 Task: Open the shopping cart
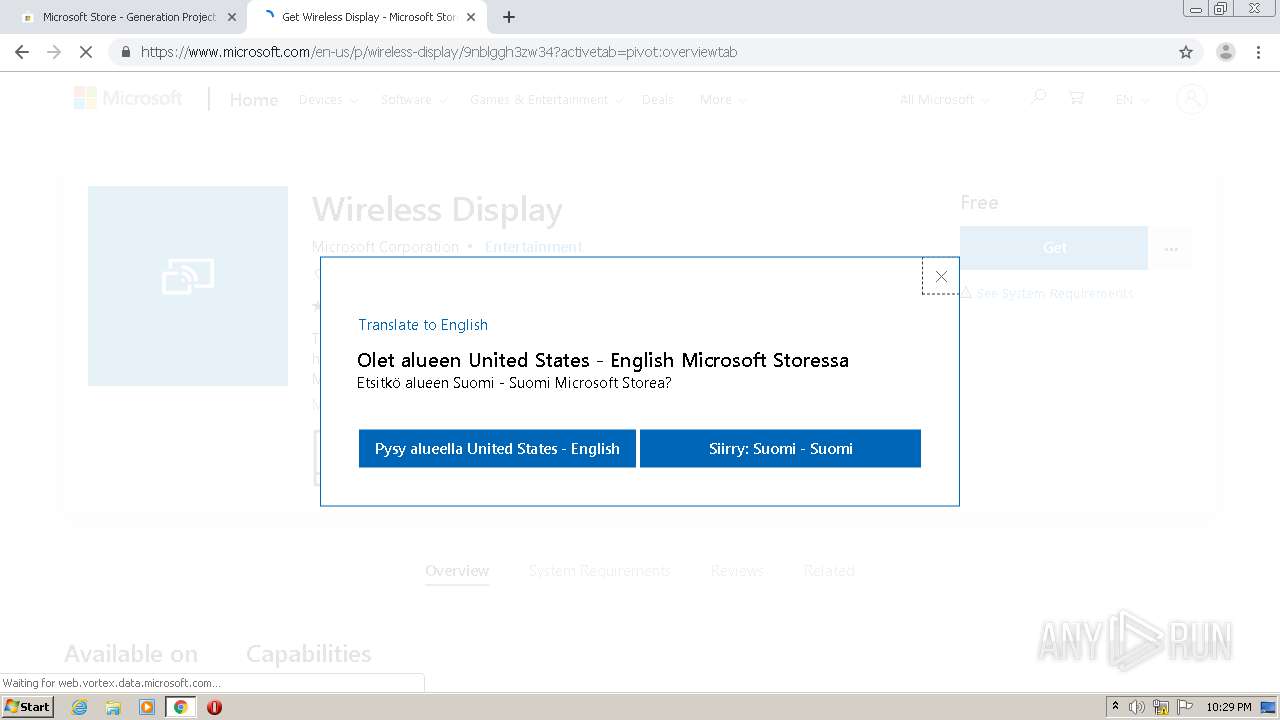click(1076, 97)
